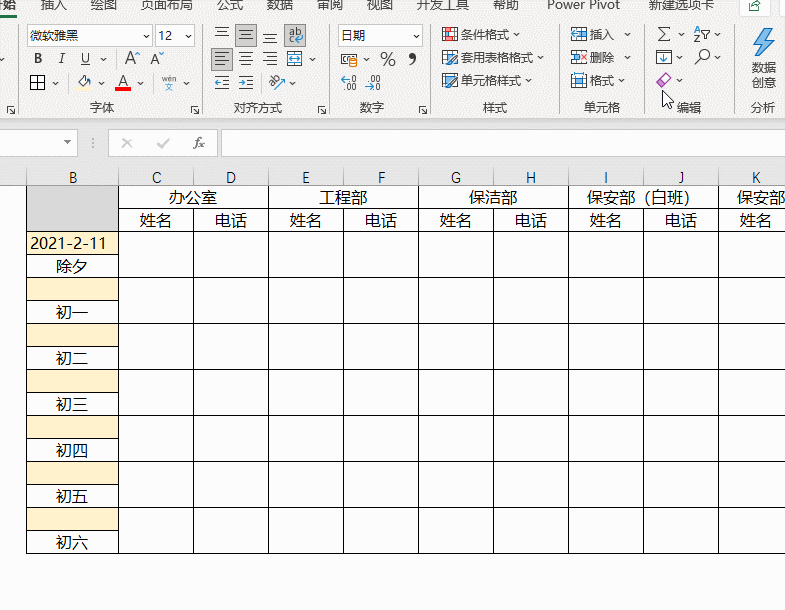Cancel formula entry with X
Screen dimensions: 785x610
click(127, 143)
